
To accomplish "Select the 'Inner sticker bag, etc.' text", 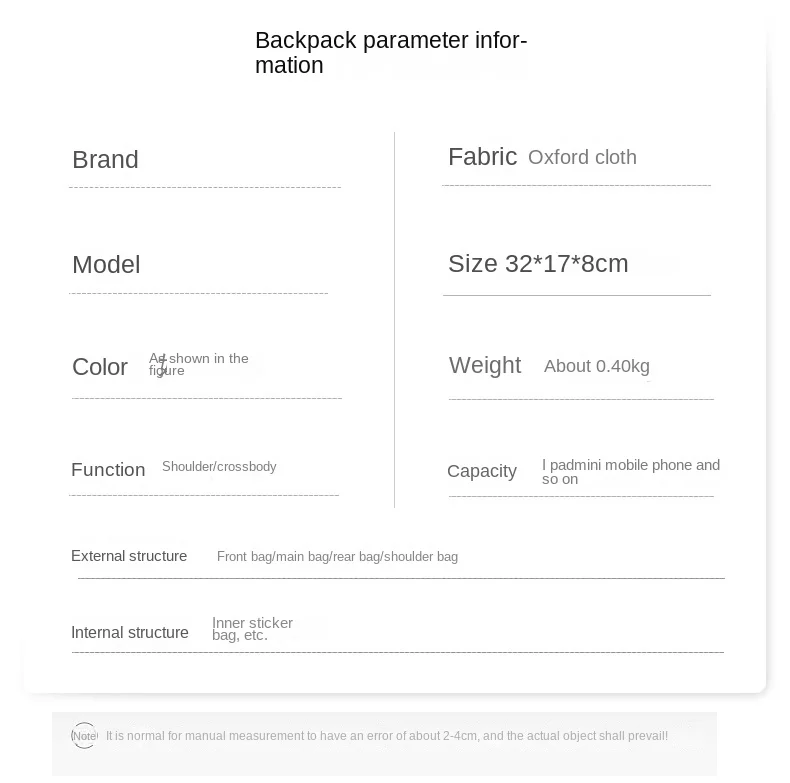I will [x=252, y=629].
